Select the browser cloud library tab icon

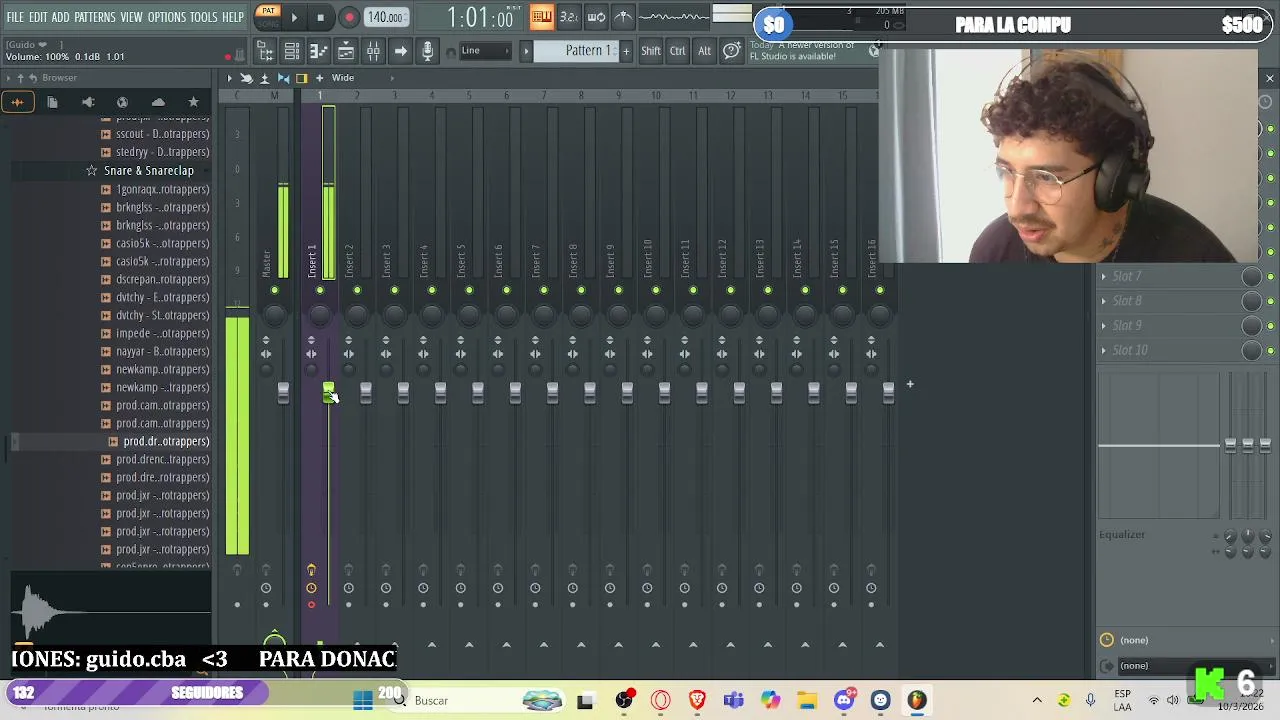coord(158,102)
